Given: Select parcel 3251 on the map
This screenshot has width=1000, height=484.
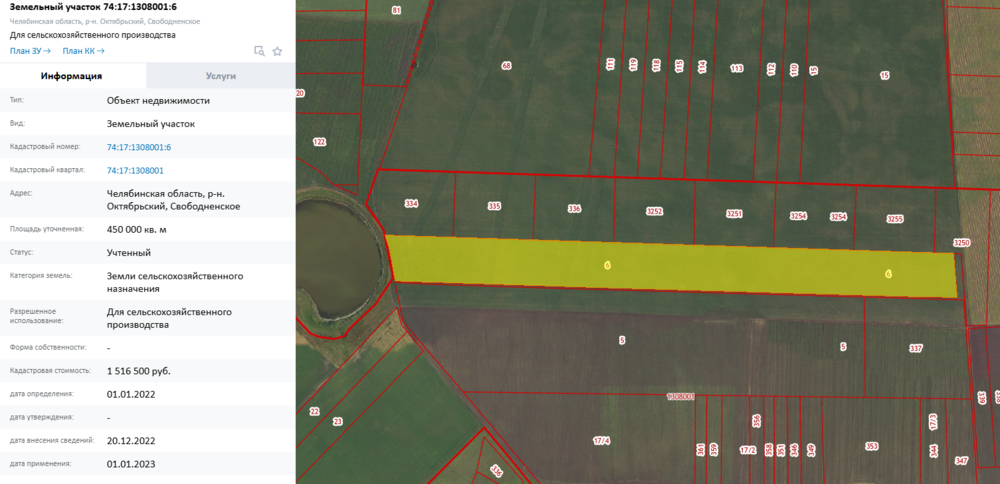Looking at the screenshot, I should [735, 214].
